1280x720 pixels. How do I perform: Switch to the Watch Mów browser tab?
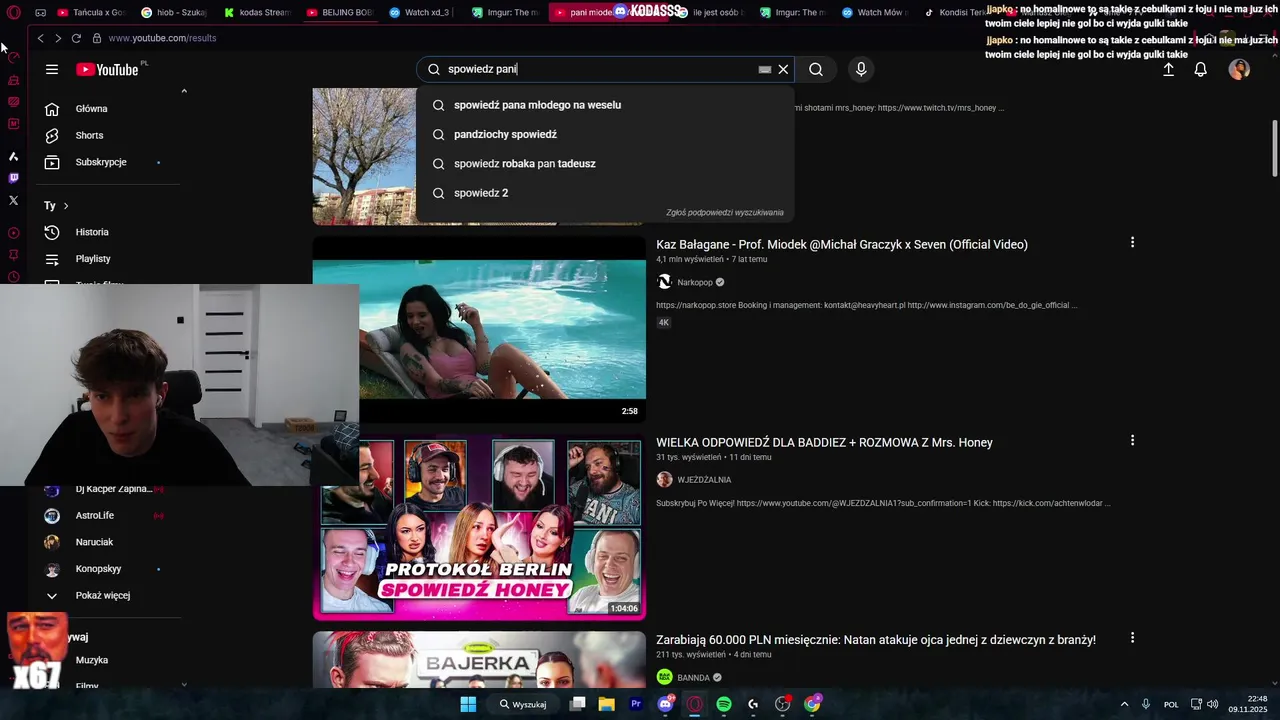pos(875,13)
